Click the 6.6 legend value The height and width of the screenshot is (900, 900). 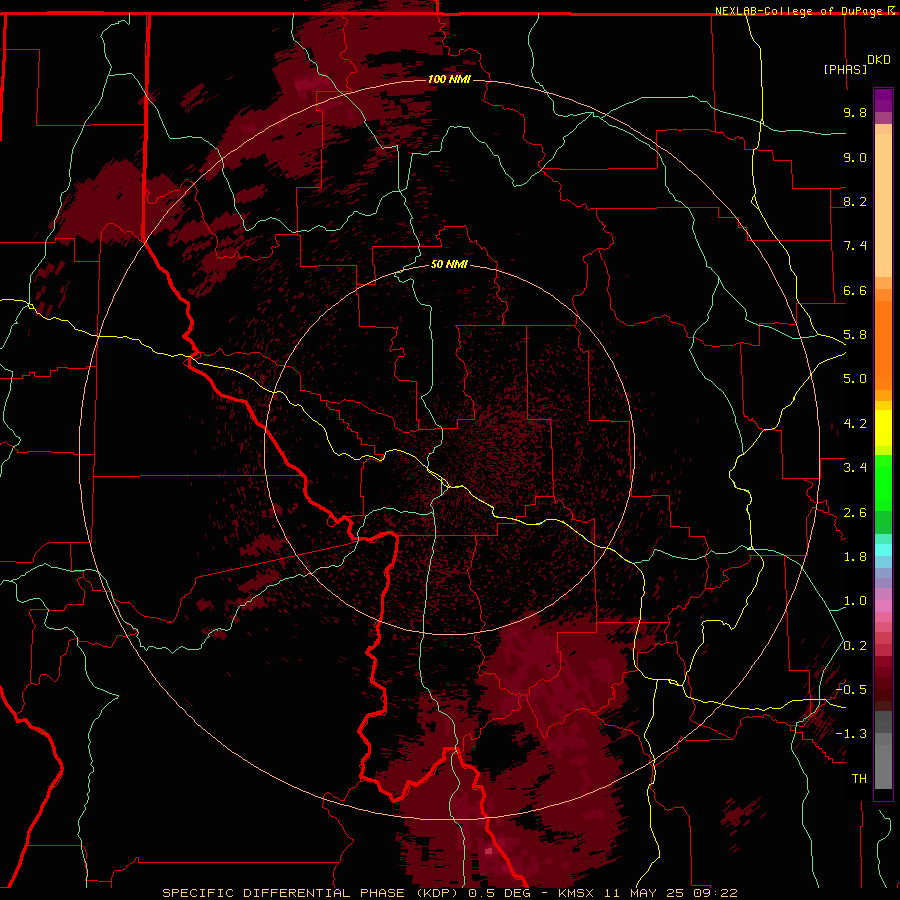855,290
